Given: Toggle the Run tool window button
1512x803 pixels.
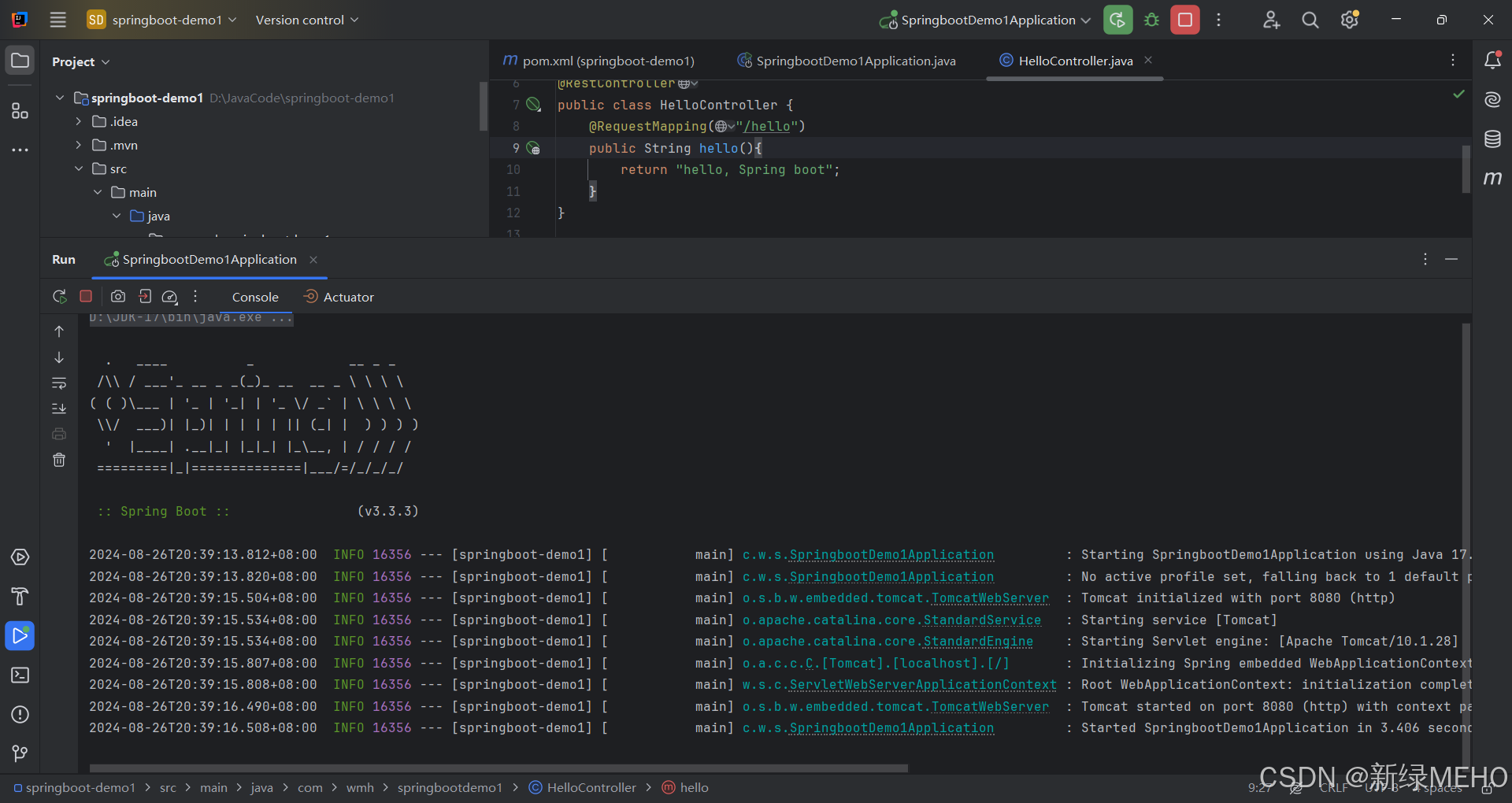Looking at the screenshot, I should click(20, 636).
